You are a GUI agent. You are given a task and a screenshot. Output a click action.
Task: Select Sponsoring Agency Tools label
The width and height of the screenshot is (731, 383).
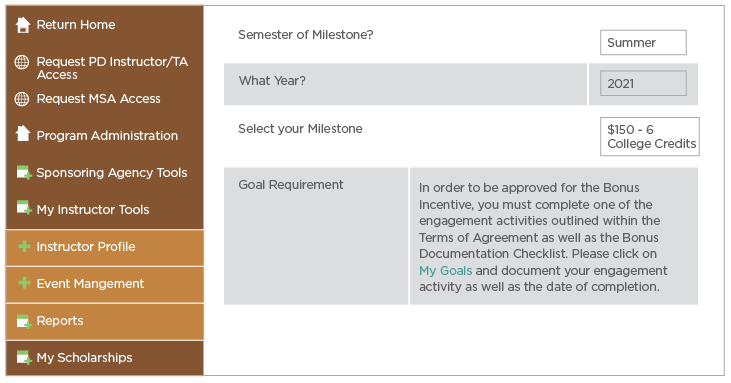pos(112,172)
